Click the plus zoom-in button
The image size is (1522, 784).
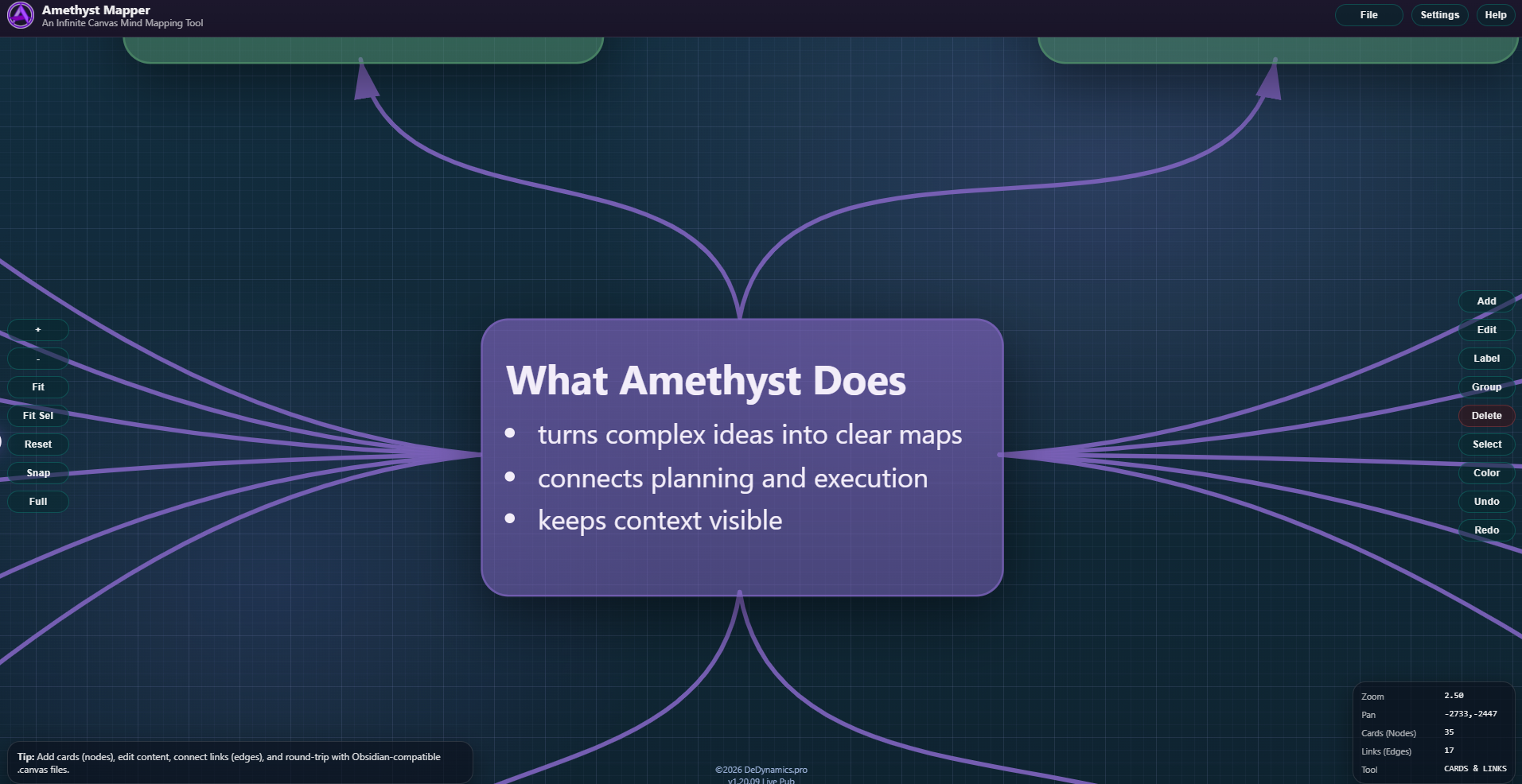click(38, 330)
